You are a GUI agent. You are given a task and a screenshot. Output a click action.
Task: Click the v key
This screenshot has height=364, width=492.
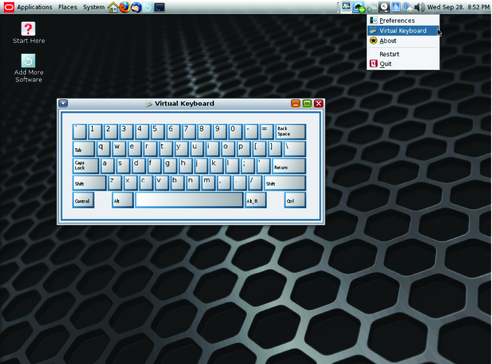162,183
